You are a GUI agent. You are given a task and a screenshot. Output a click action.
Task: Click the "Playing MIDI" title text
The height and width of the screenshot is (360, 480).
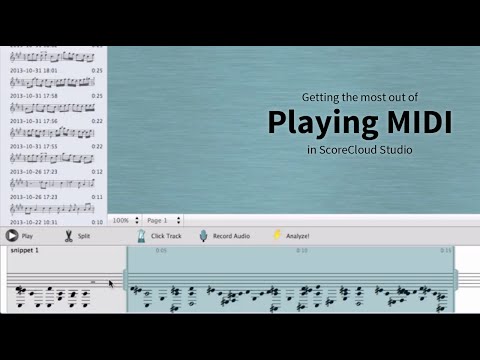pyautogui.click(x=360, y=123)
